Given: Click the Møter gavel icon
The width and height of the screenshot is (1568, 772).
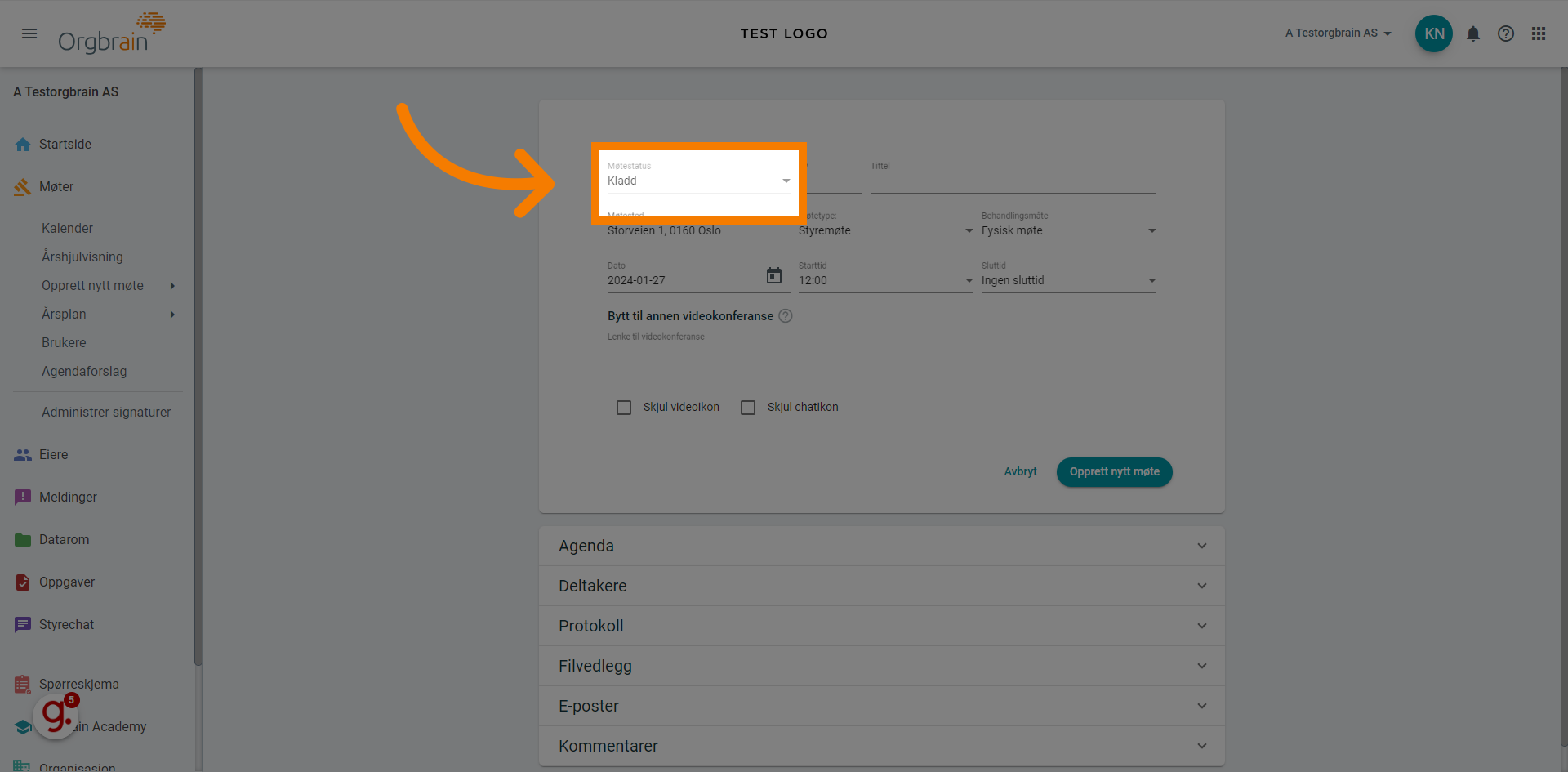Looking at the screenshot, I should pyautogui.click(x=23, y=187).
